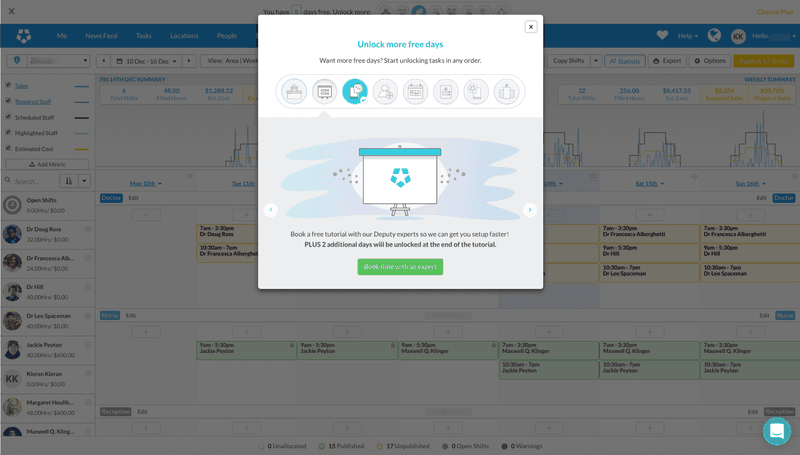The width and height of the screenshot is (800, 455).
Task: Open the People menu
Action: click(227, 36)
